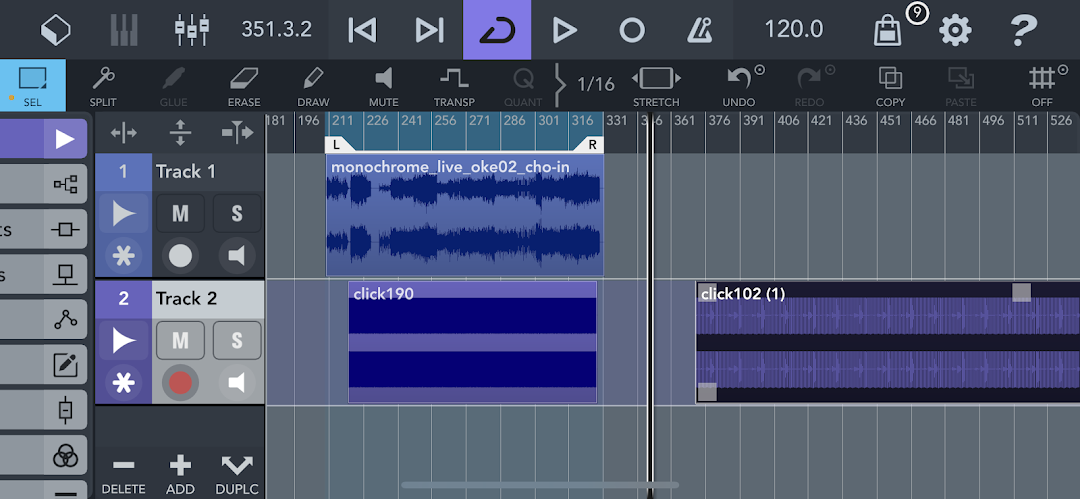
Task: Mute Track 2 with M button
Action: coord(180,340)
